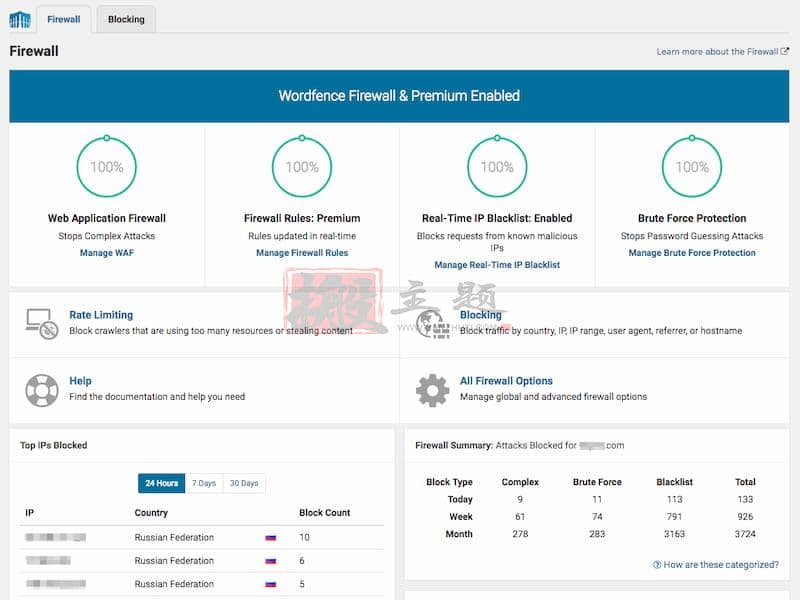Screen dimensions: 800x600
Task: Click the Month Total value 3724
Action: click(x=745, y=534)
